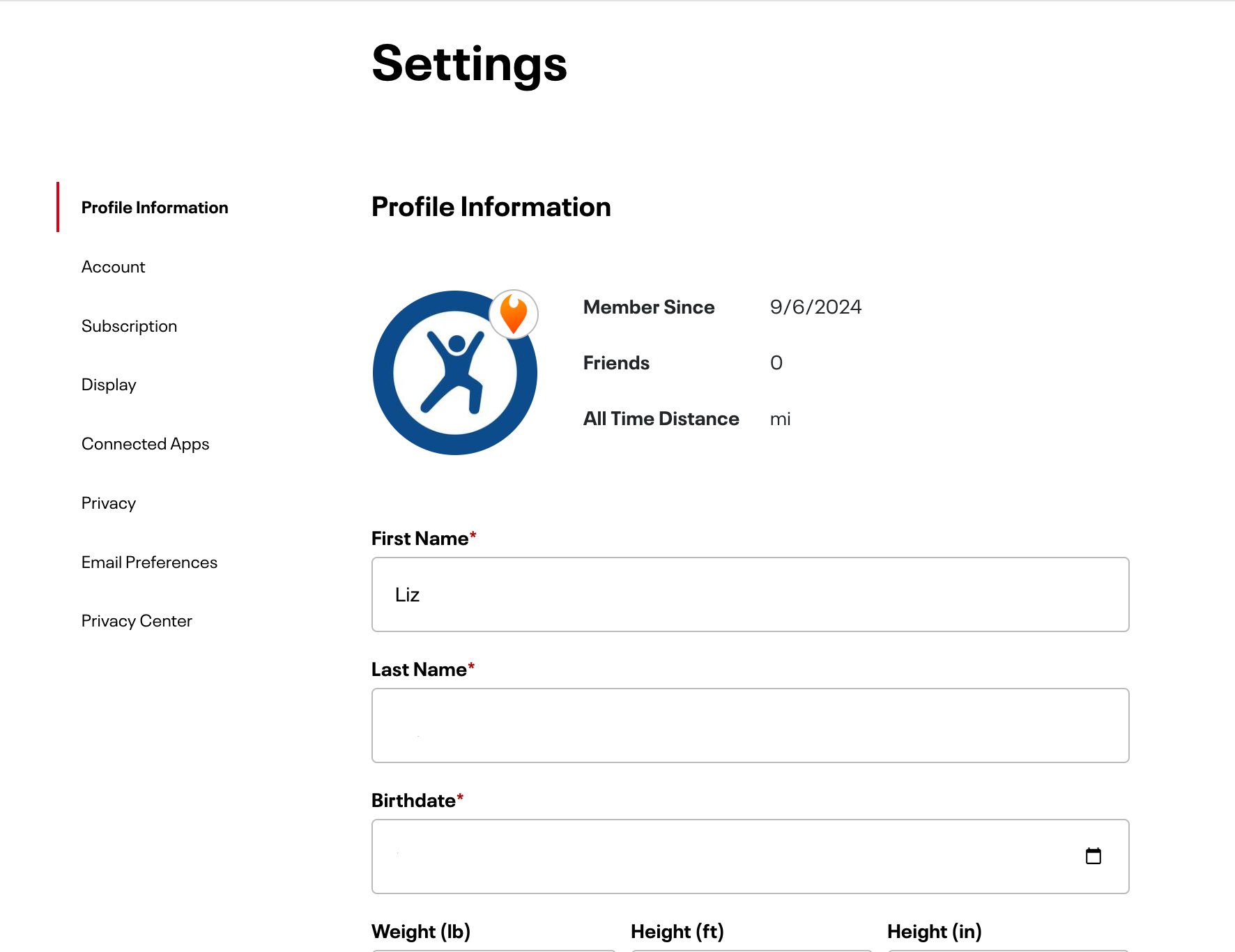The image size is (1235, 952).
Task: Click the First Name field containing Liz
Action: tap(750, 594)
